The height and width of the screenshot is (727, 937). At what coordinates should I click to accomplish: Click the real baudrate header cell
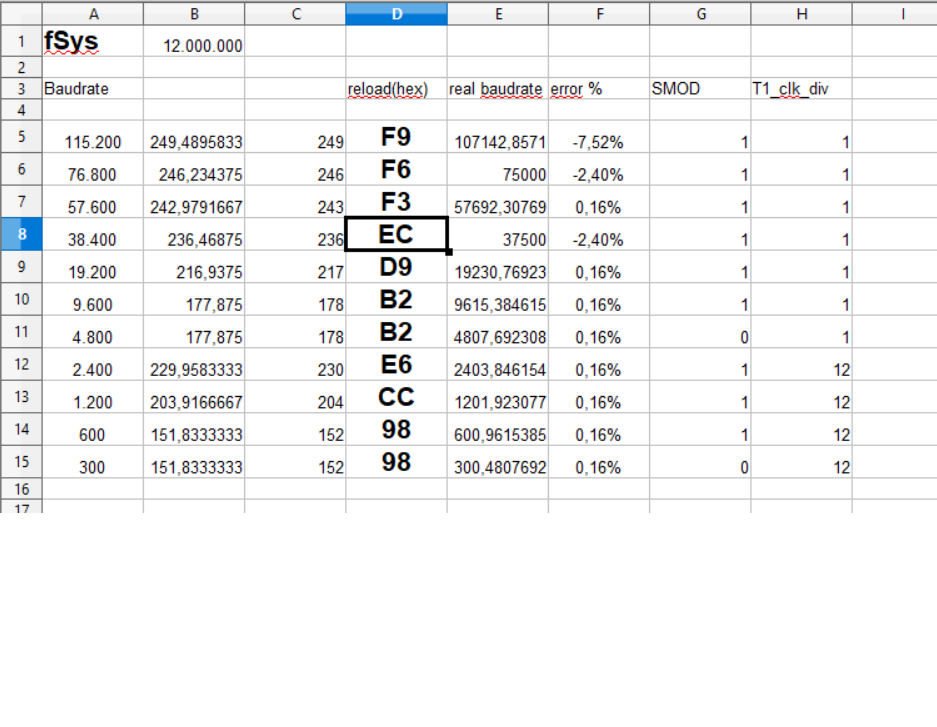[498, 88]
